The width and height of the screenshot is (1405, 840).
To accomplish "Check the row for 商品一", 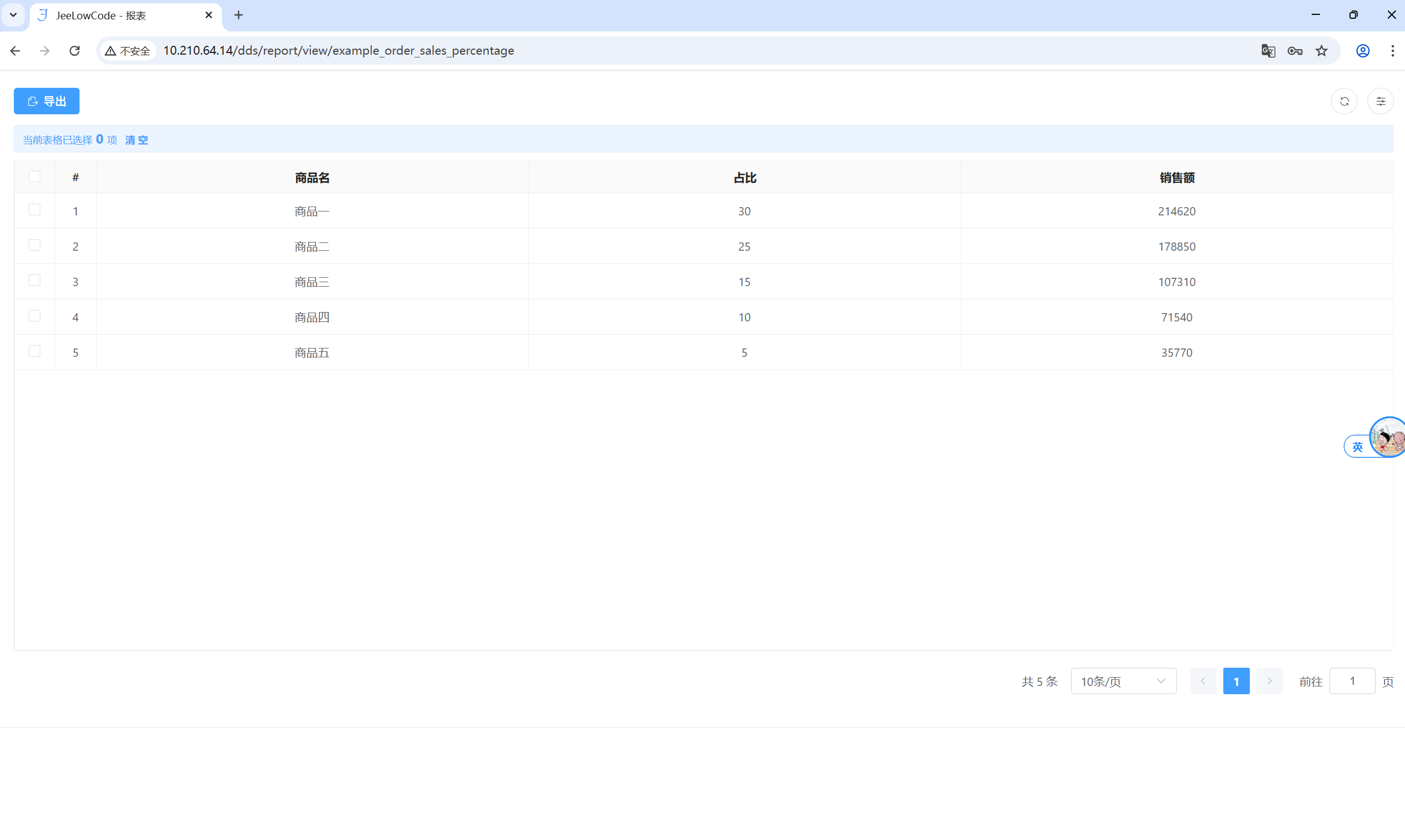I will tap(35, 210).
